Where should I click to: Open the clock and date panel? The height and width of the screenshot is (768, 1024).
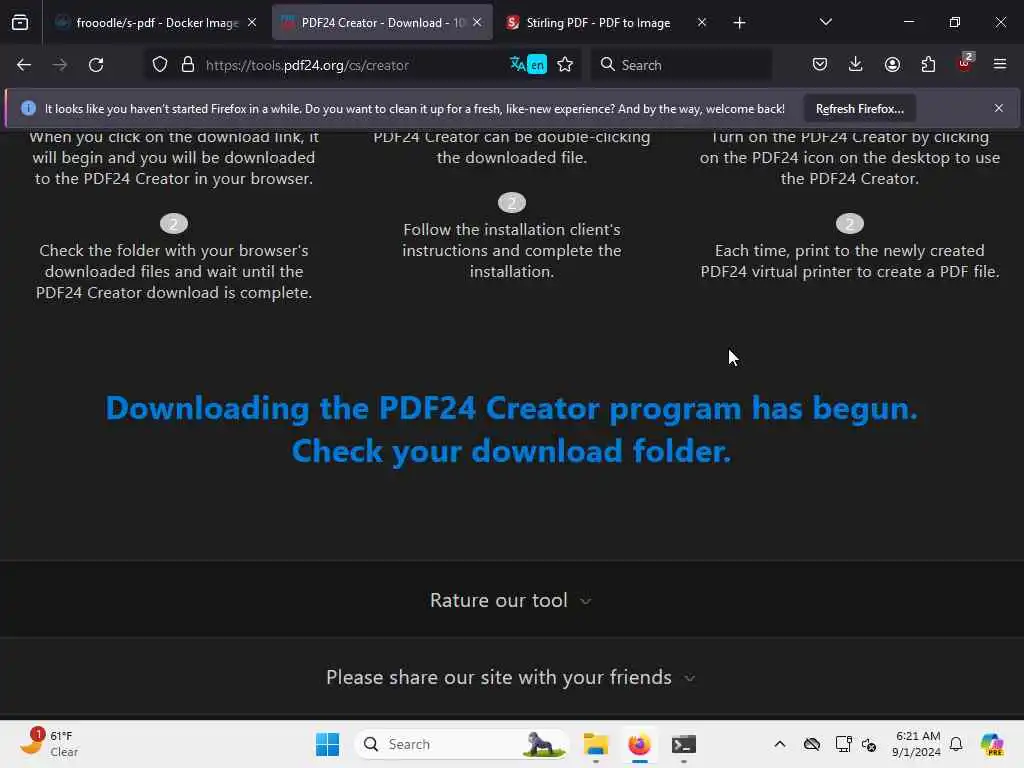[916, 744]
